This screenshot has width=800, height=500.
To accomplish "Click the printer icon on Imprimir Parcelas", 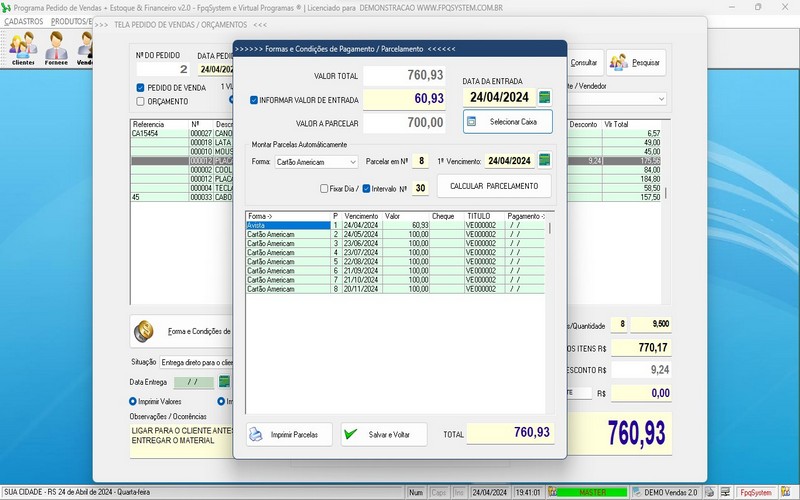I will (256, 435).
